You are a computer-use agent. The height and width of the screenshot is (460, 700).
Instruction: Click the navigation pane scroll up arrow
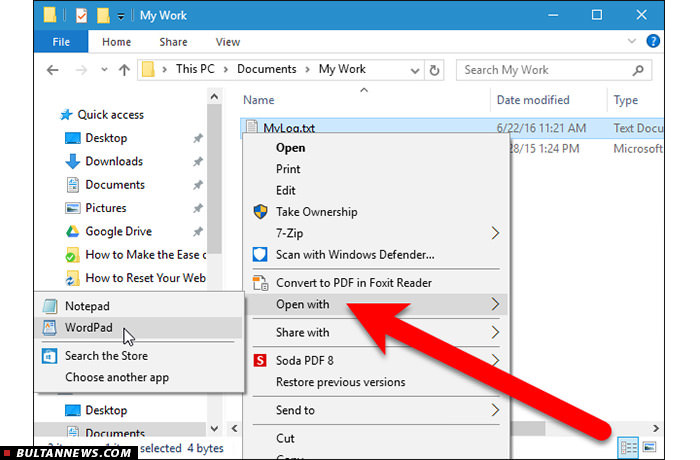click(x=214, y=97)
